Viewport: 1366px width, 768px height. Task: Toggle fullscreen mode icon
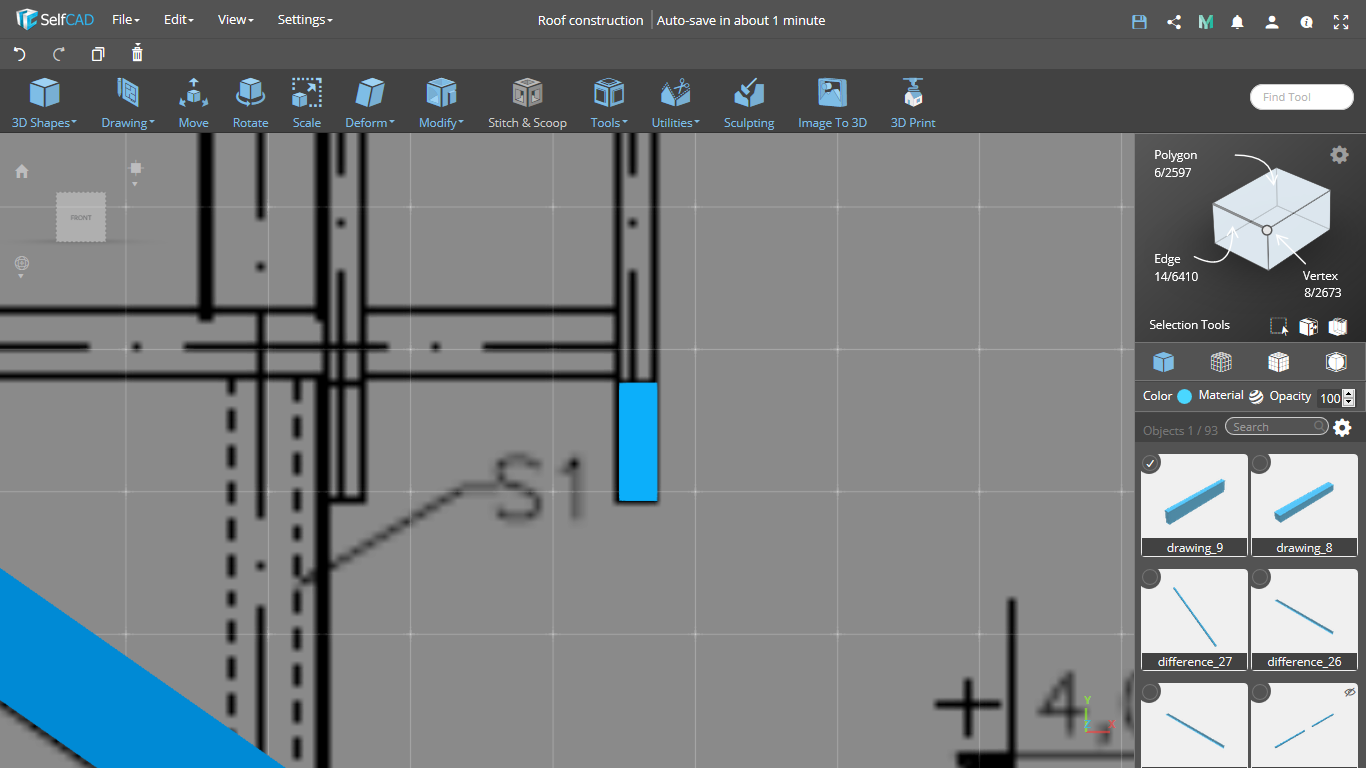pos(1341,21)
